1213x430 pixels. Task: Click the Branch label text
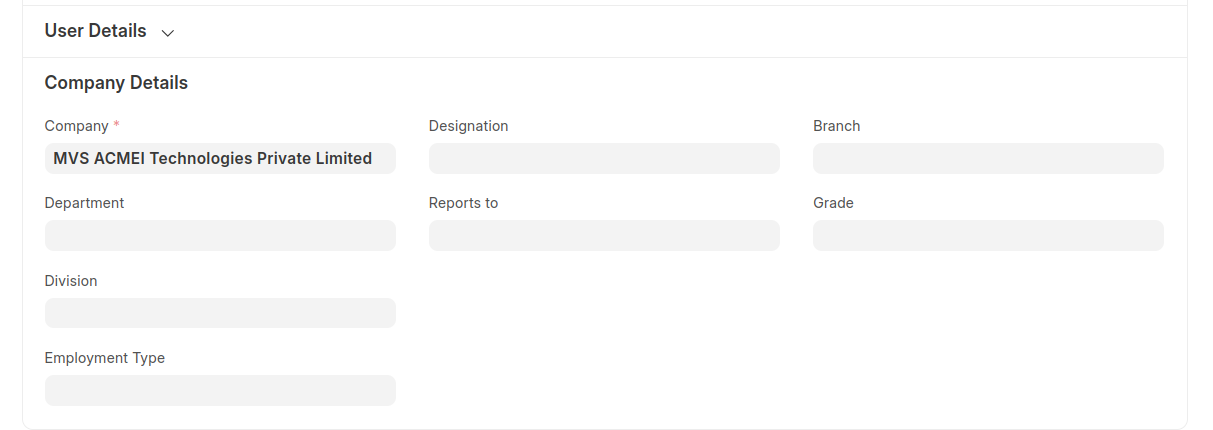coord(836,126)
